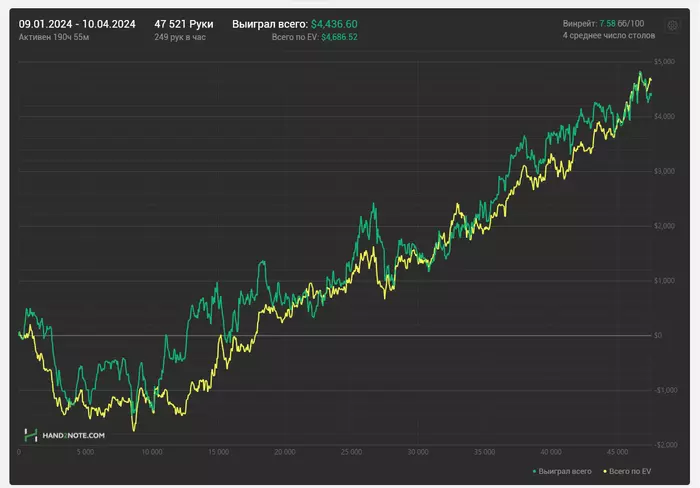Click the 25 000 x-axis label
Screen dimensions: 700x488
point(350,452)
